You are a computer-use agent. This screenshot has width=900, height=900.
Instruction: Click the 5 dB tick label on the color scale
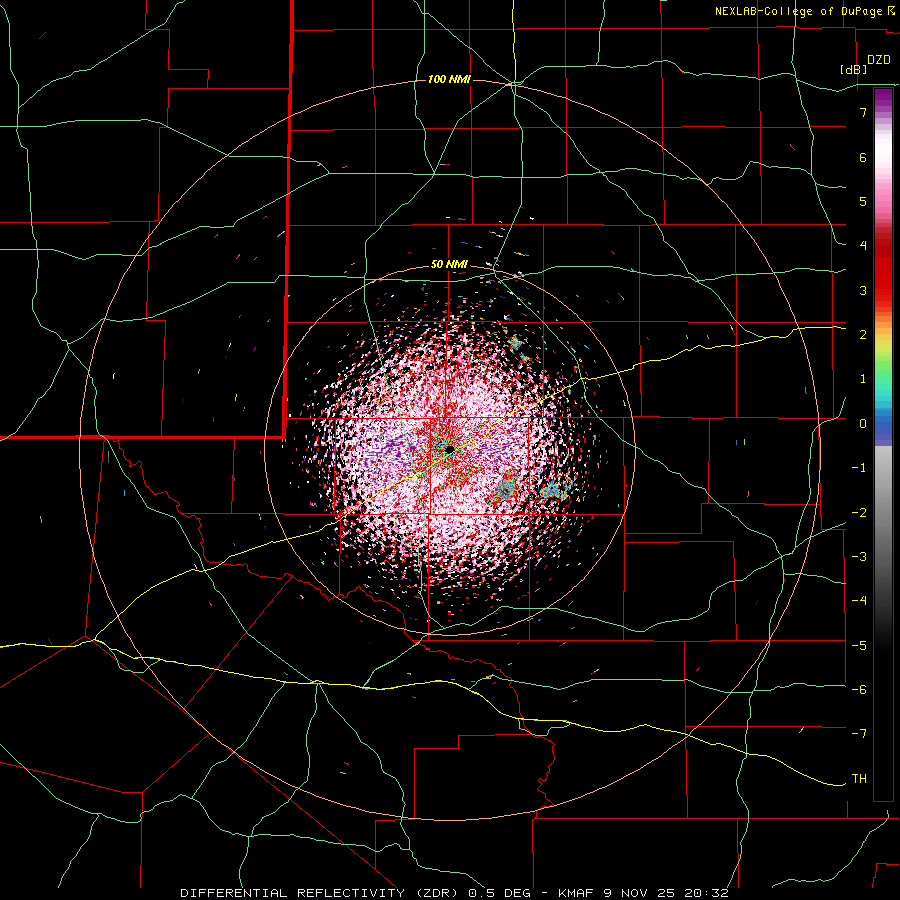pos(863,201)
